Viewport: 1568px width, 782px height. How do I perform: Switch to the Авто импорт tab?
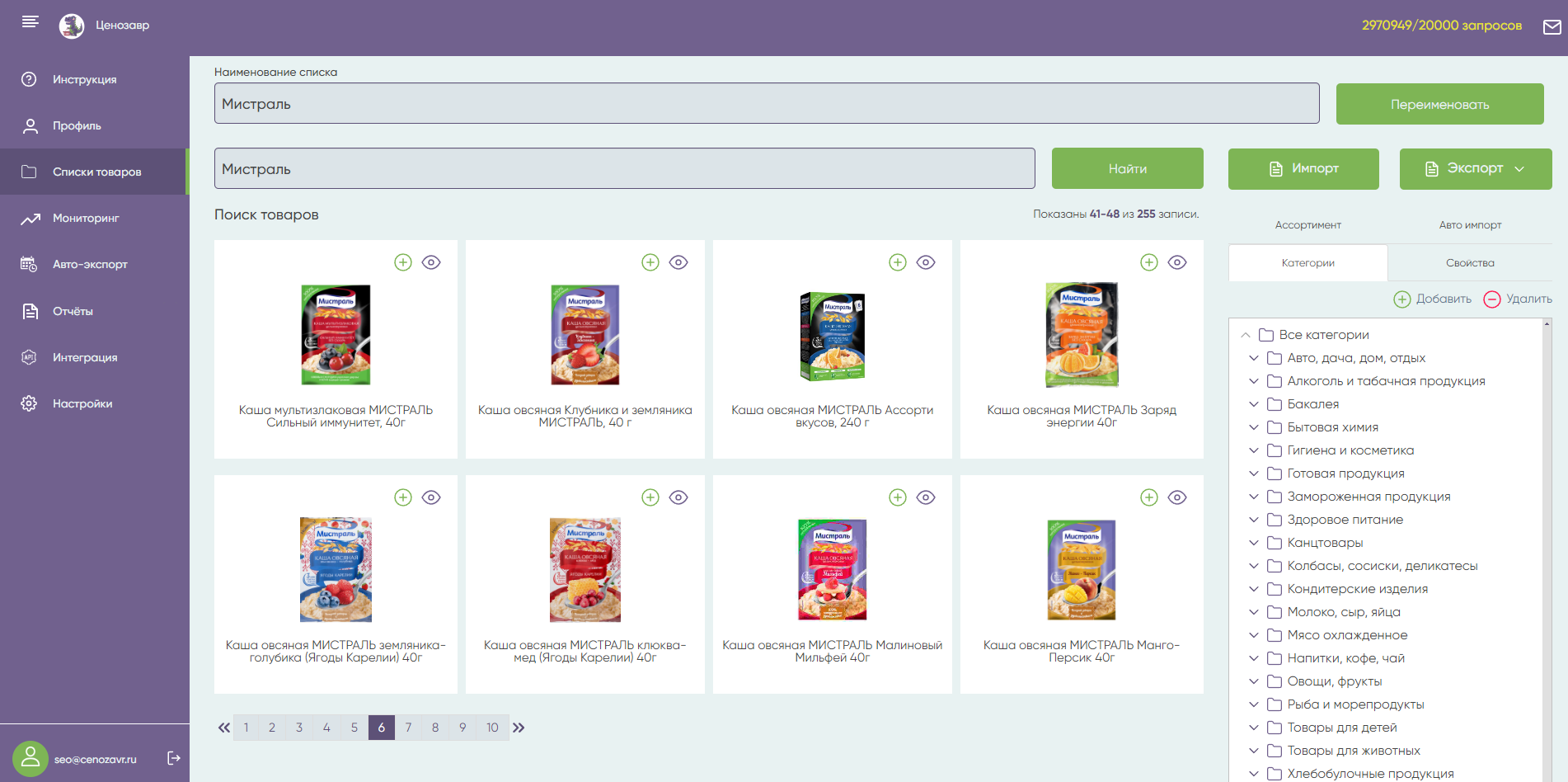click(1470, 225)
